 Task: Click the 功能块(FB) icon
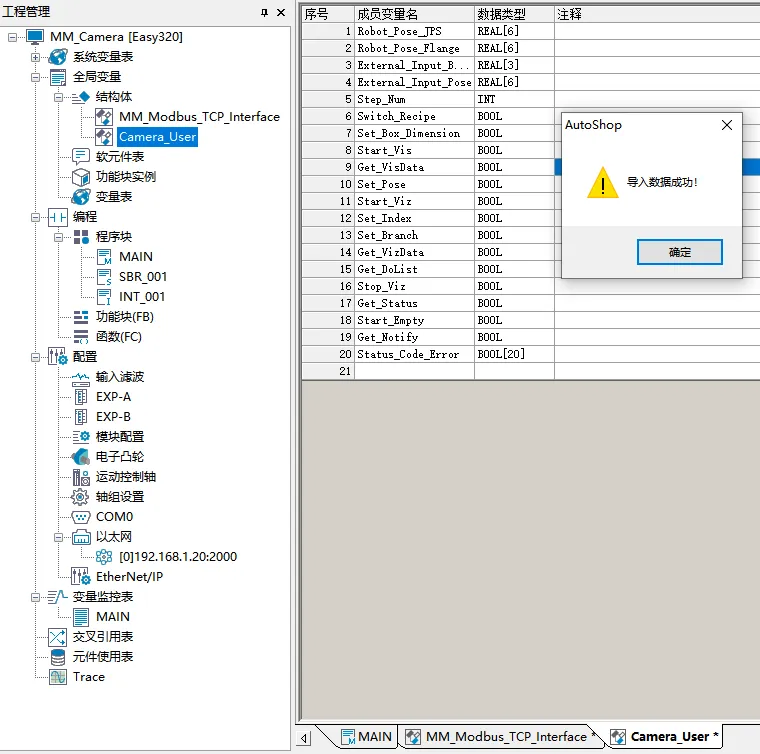click(x=80, y=317)
